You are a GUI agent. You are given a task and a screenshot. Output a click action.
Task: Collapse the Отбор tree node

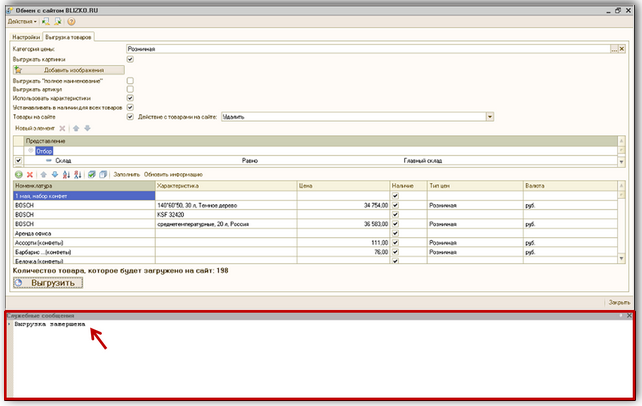coord(30,151)
